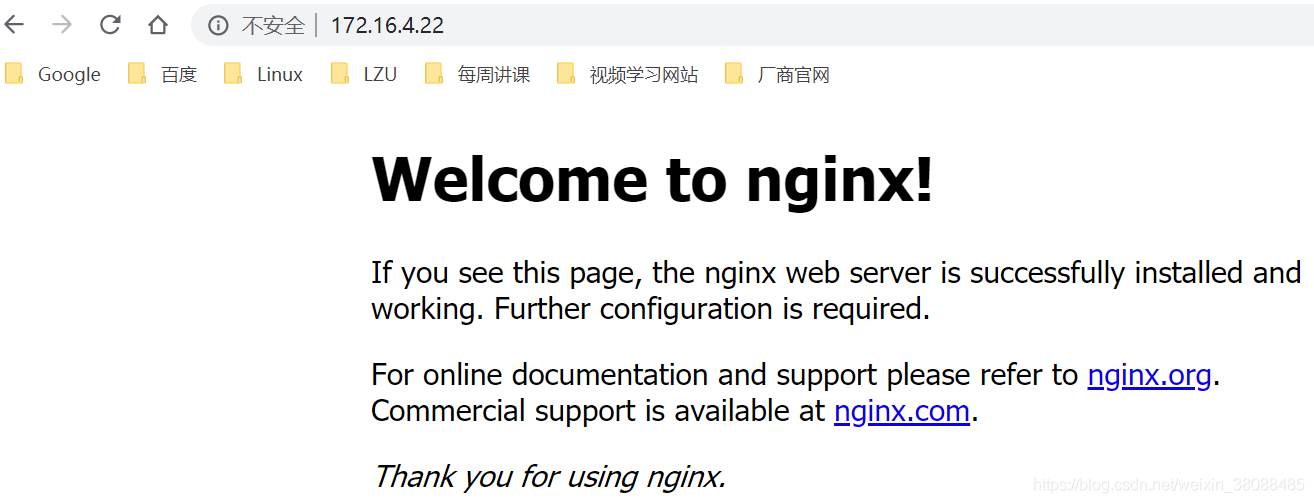The width and height of the screenshot is (1314, 503).
Task: Open the home page with the house icon
Action: pos(158,25)
